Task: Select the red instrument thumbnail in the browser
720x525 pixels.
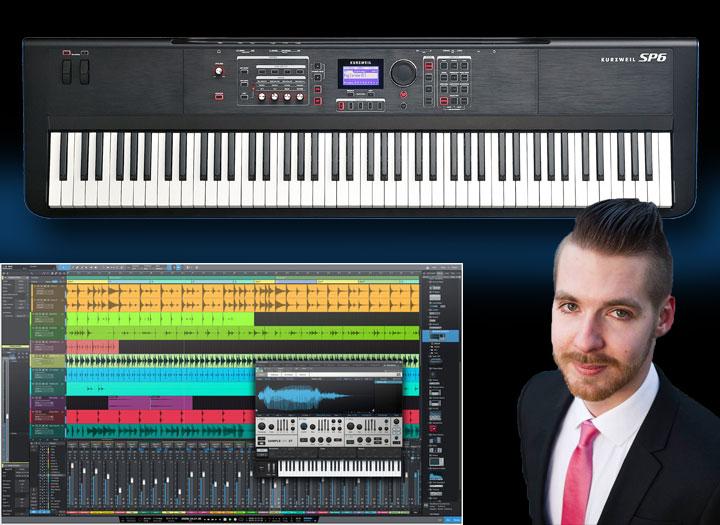Action: point(433,429)
